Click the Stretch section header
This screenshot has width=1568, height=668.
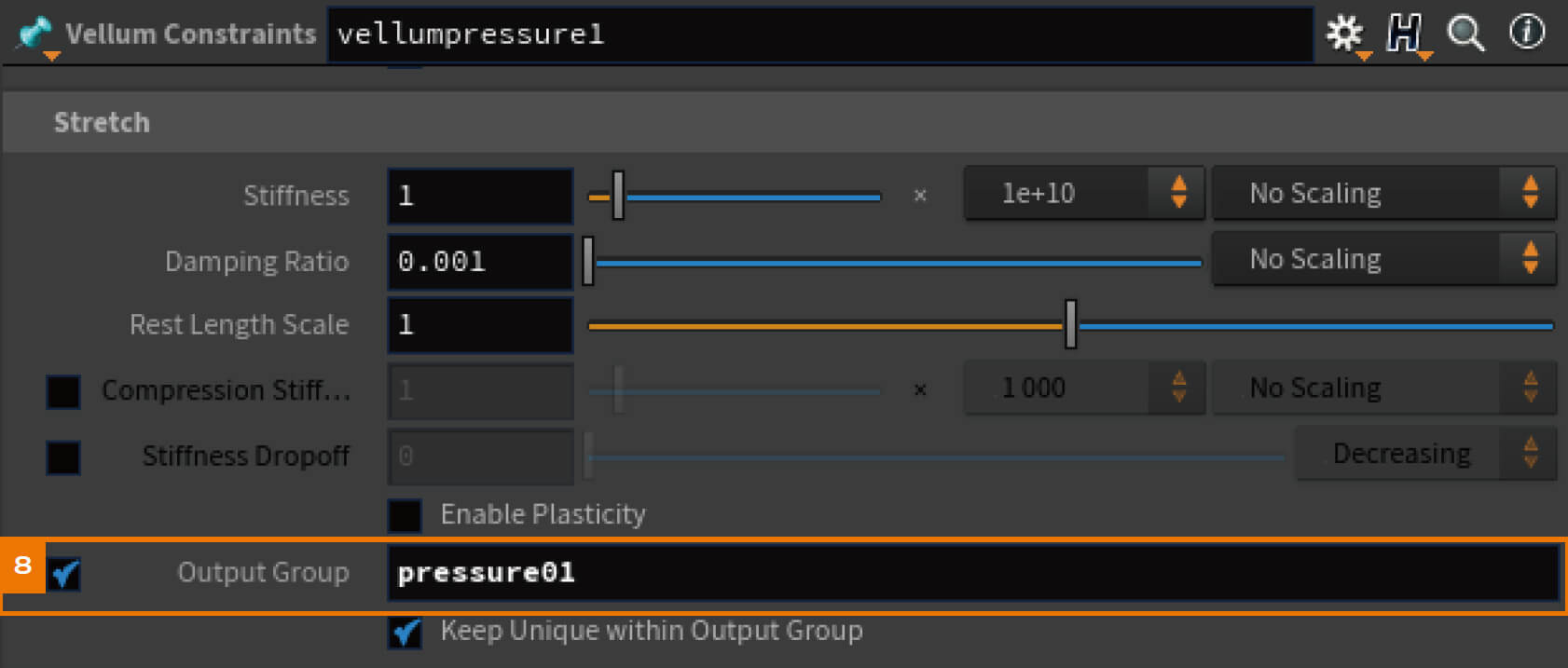tap(784, 122)
